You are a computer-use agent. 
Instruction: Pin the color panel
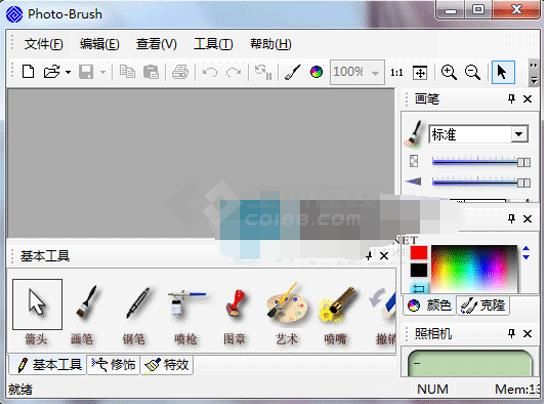pyautogui.click(x=511, y=219)
